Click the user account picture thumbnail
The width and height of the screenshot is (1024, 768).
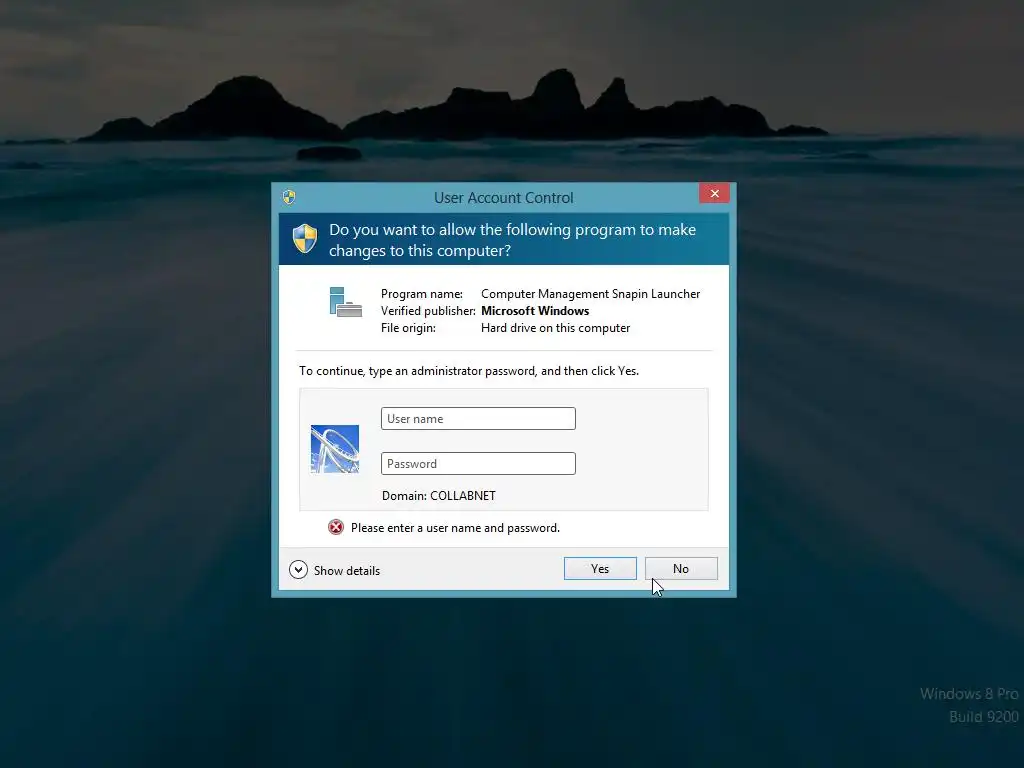(x=335, y=449)
